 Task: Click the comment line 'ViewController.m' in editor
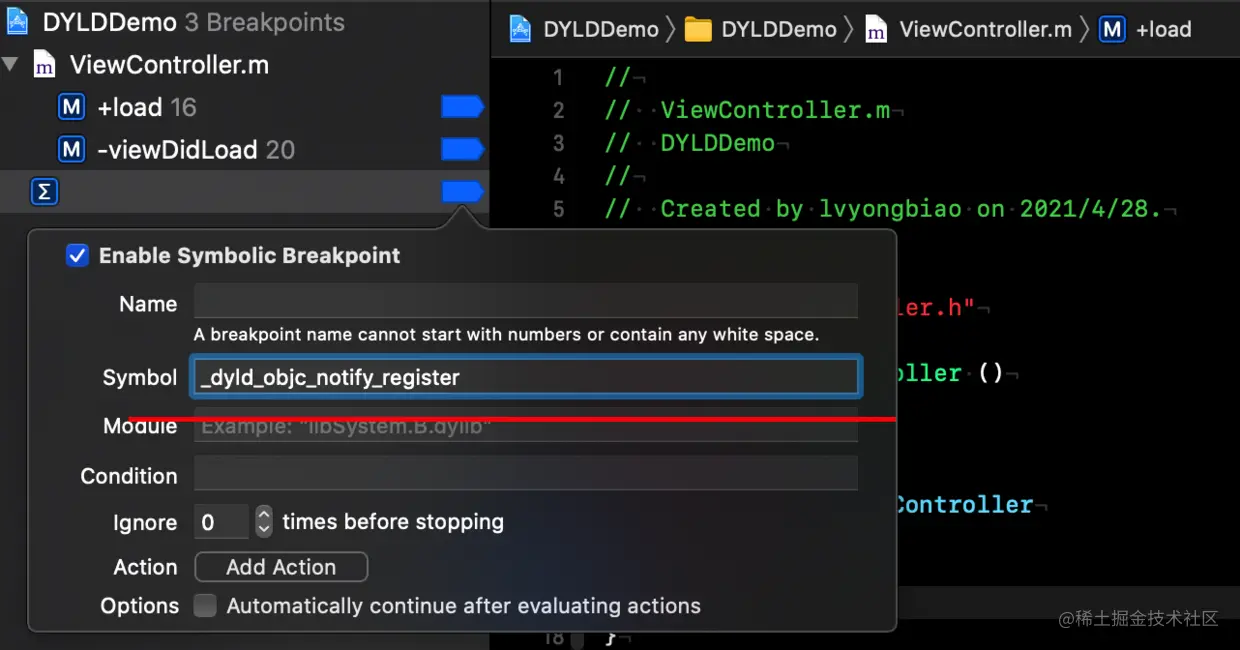point(747,110)
